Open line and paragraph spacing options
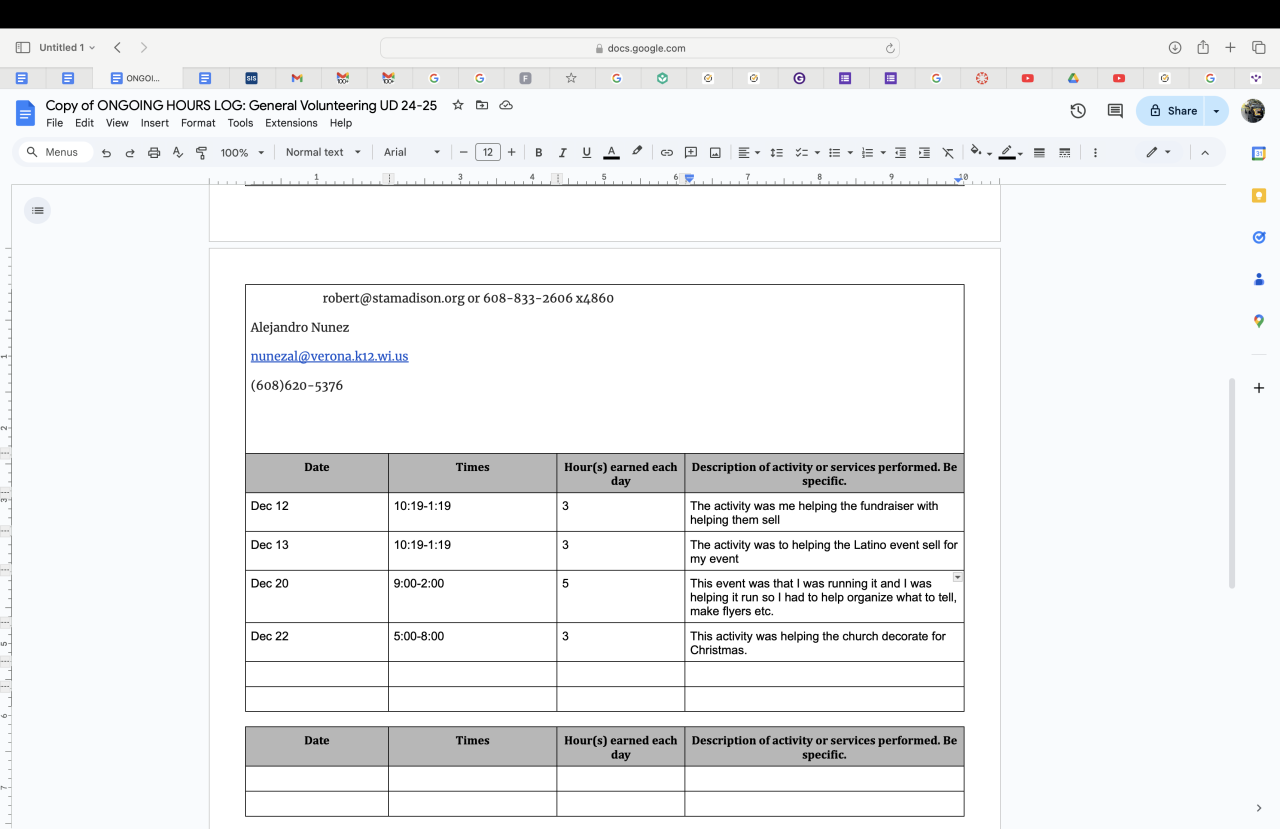The image size is (1280, 829). tap(776, 153)
